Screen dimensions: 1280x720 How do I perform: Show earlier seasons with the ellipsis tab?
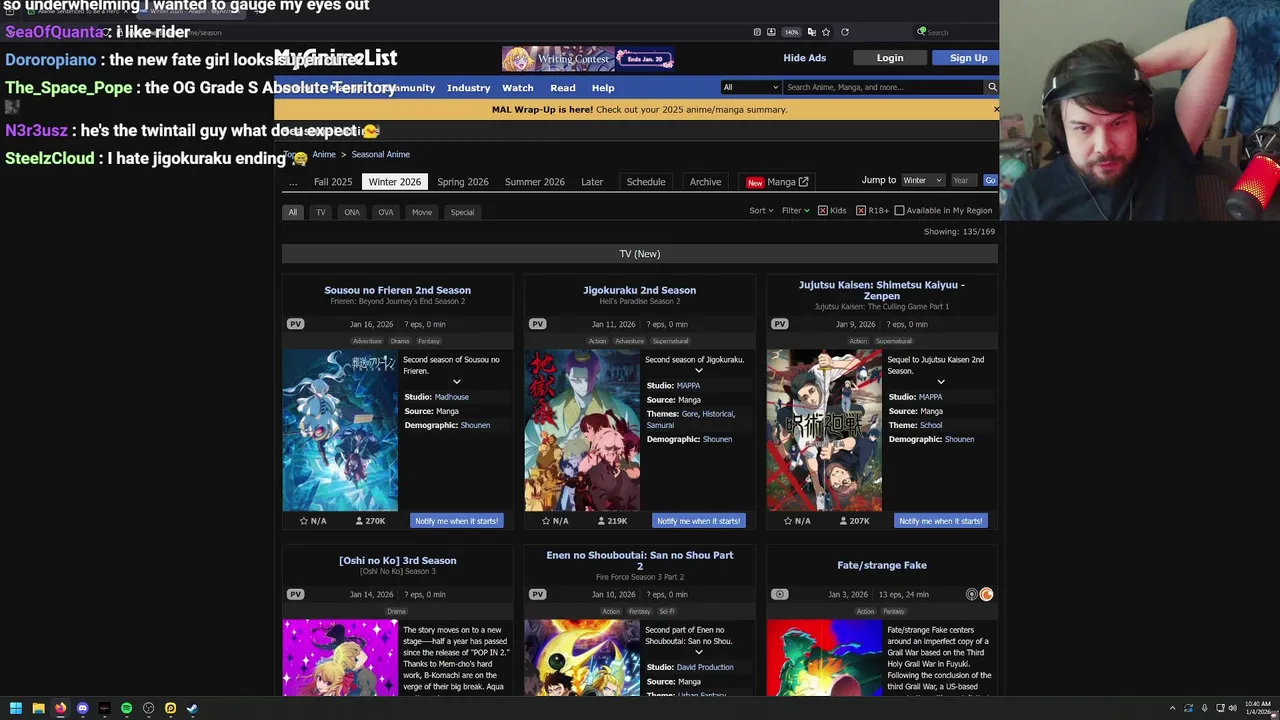click(293, 182)
